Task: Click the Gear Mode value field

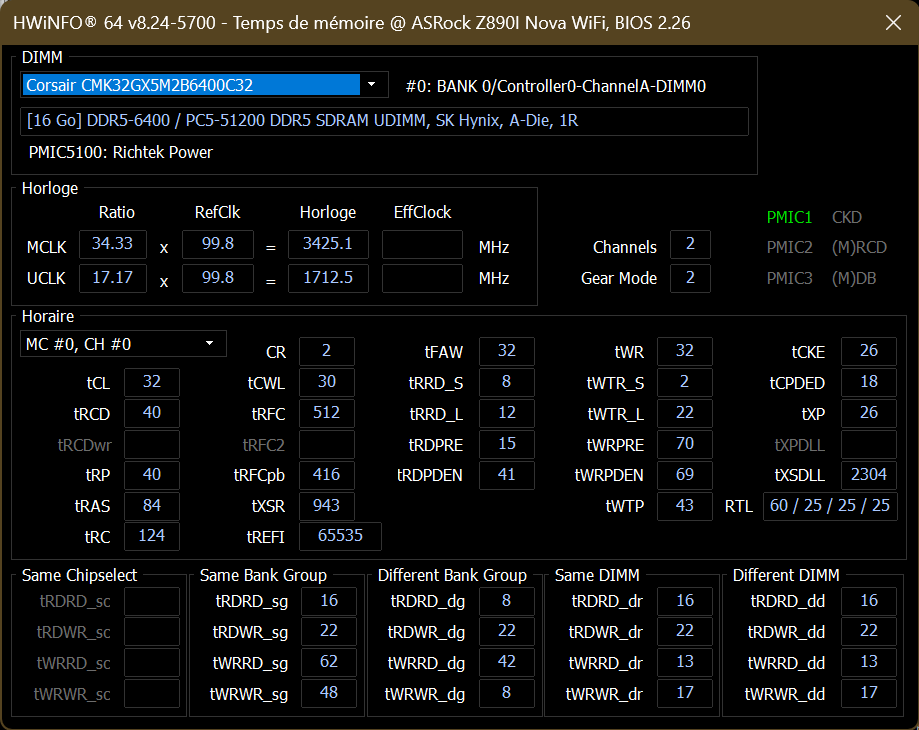Action: [690, 278]
